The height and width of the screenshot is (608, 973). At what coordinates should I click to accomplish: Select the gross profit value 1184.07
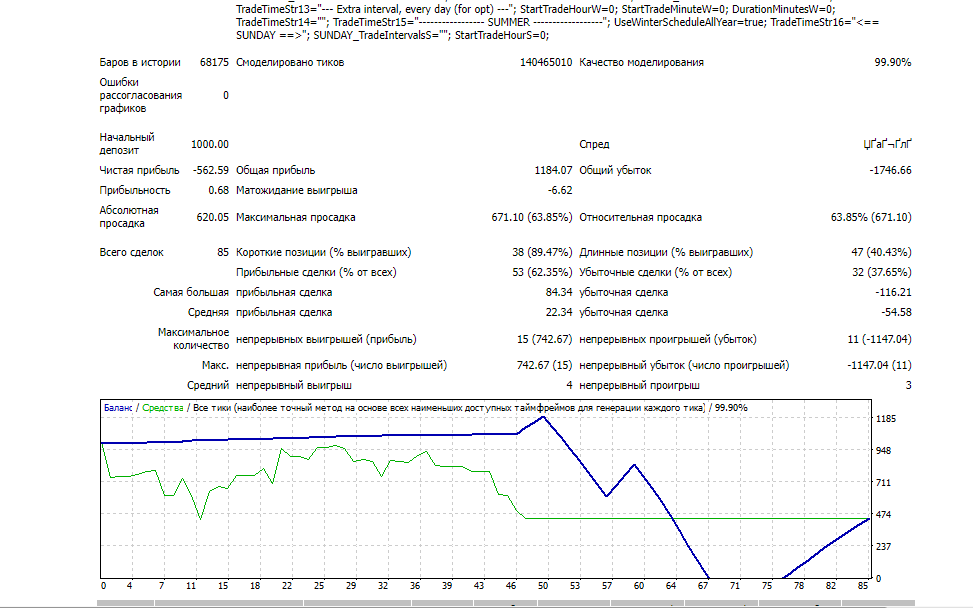[553, 171]
